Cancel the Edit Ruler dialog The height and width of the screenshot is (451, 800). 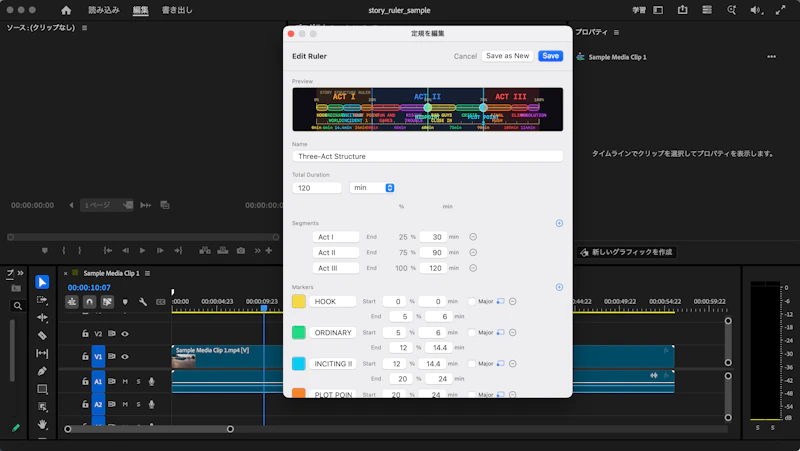tap(465, 56)
